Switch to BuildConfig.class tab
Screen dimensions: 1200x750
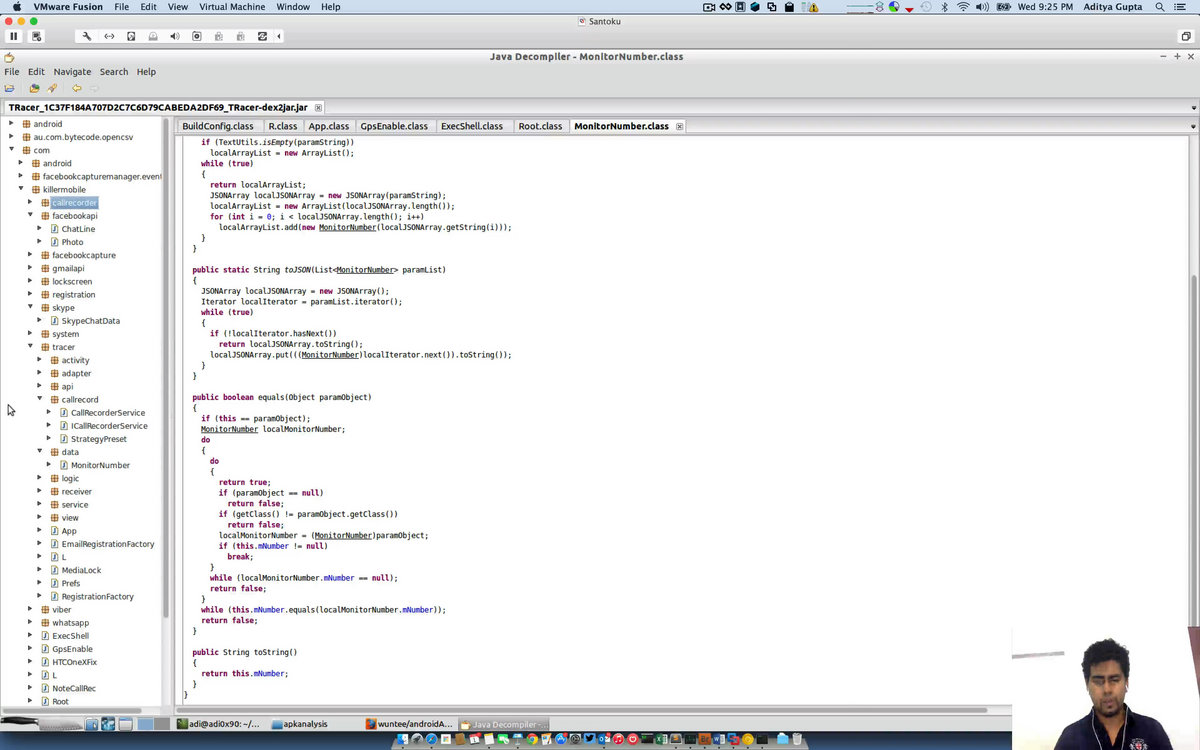click(x=218, y=126)
